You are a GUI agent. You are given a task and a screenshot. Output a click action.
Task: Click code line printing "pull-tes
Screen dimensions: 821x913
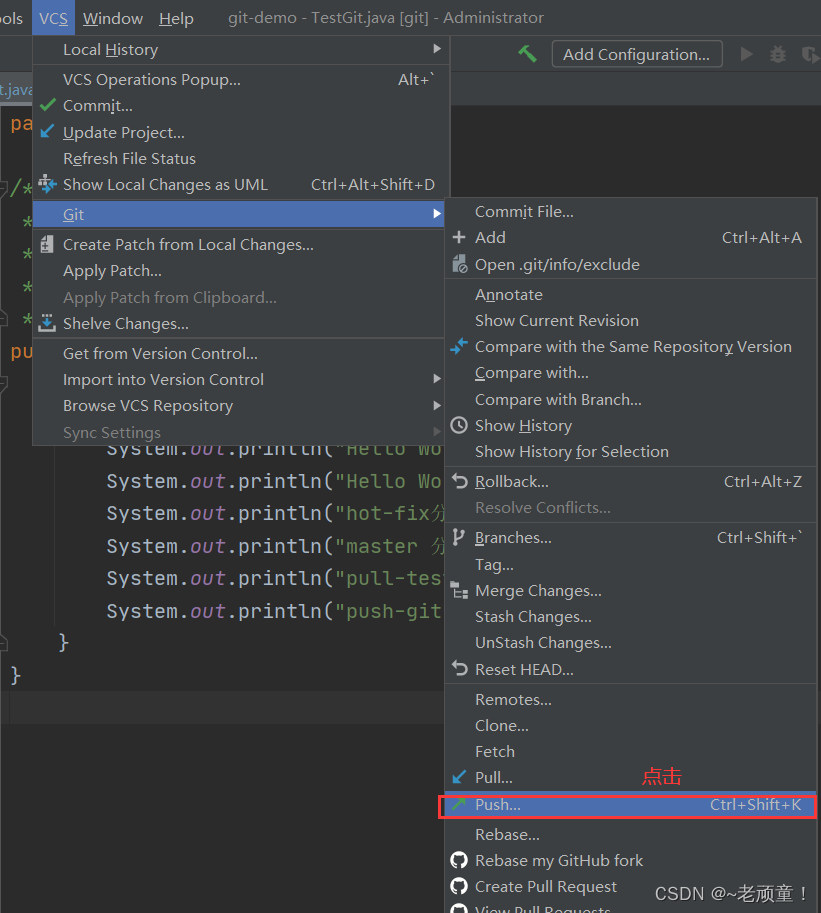274,578
